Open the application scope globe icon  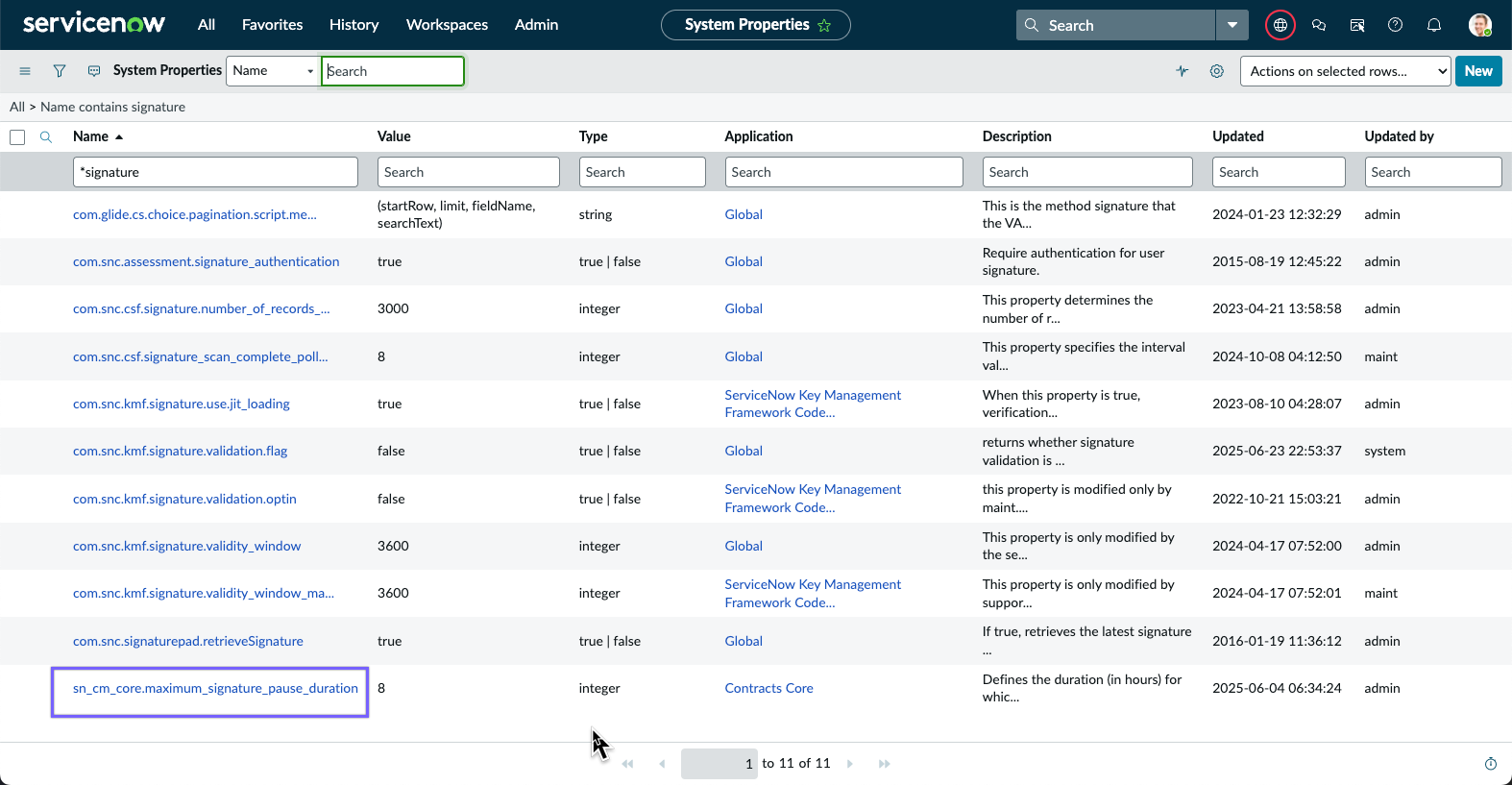[x=1280, y=25]
